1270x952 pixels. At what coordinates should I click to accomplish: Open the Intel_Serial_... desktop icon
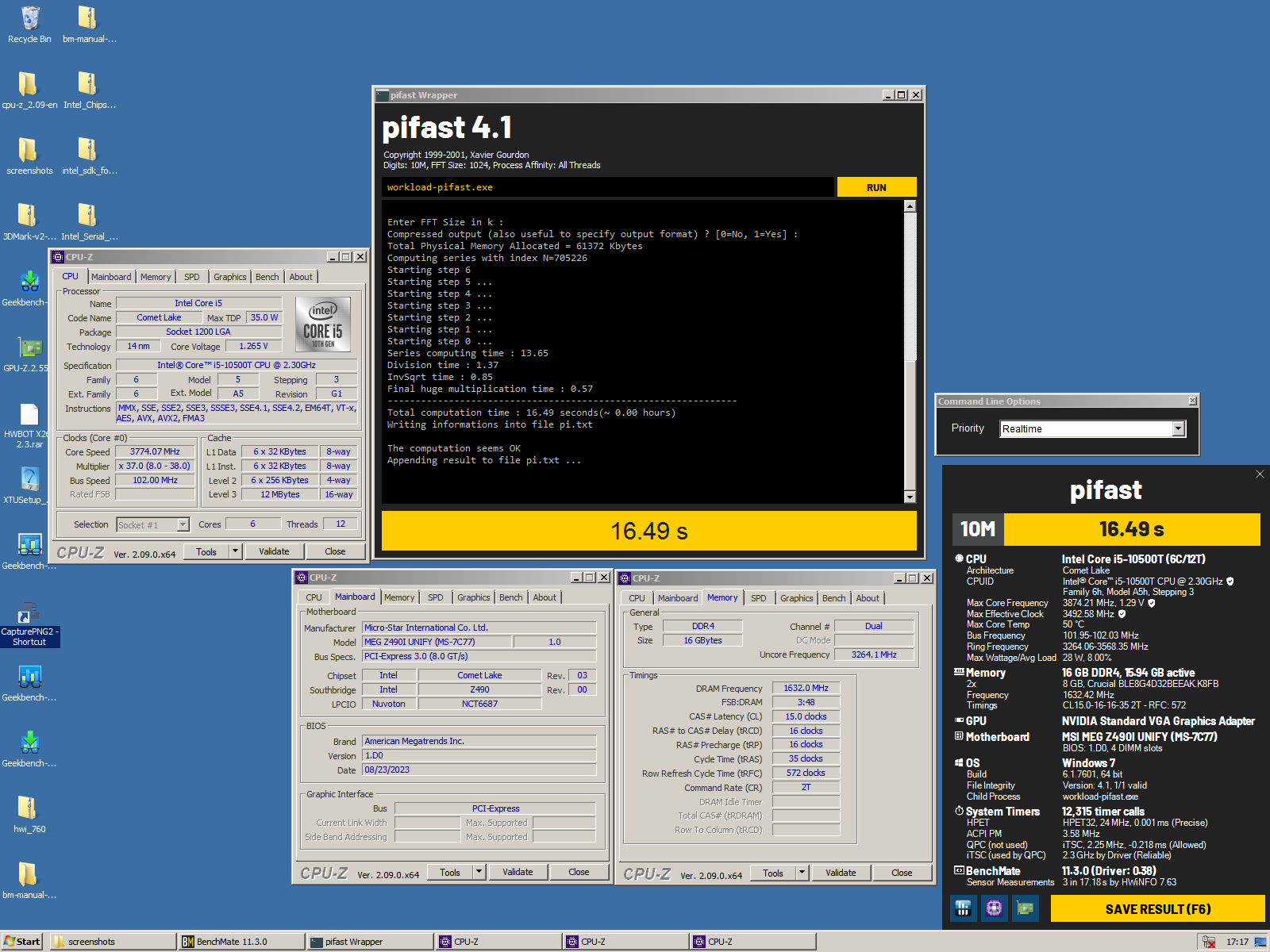coord(89,222)
